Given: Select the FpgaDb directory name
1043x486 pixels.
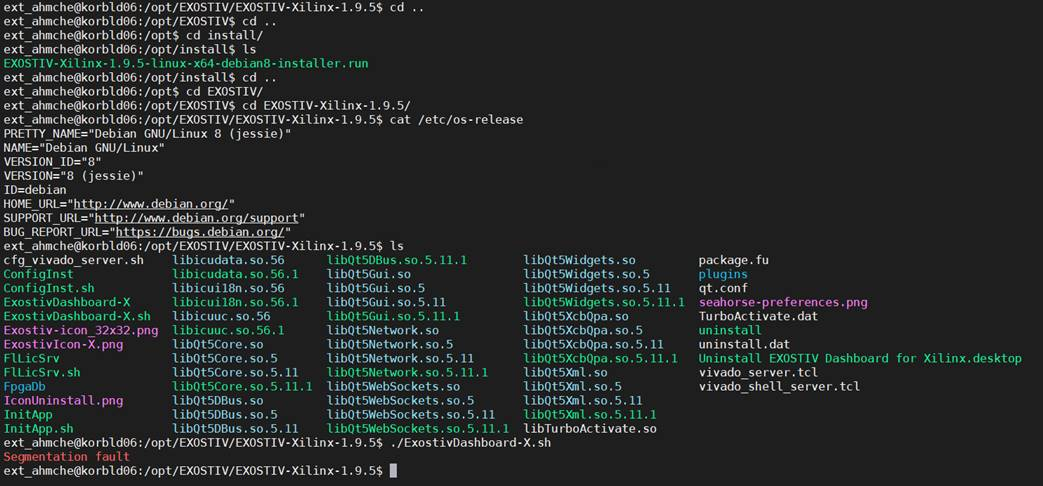Looking at the screenshot, I should coord(25,386).
